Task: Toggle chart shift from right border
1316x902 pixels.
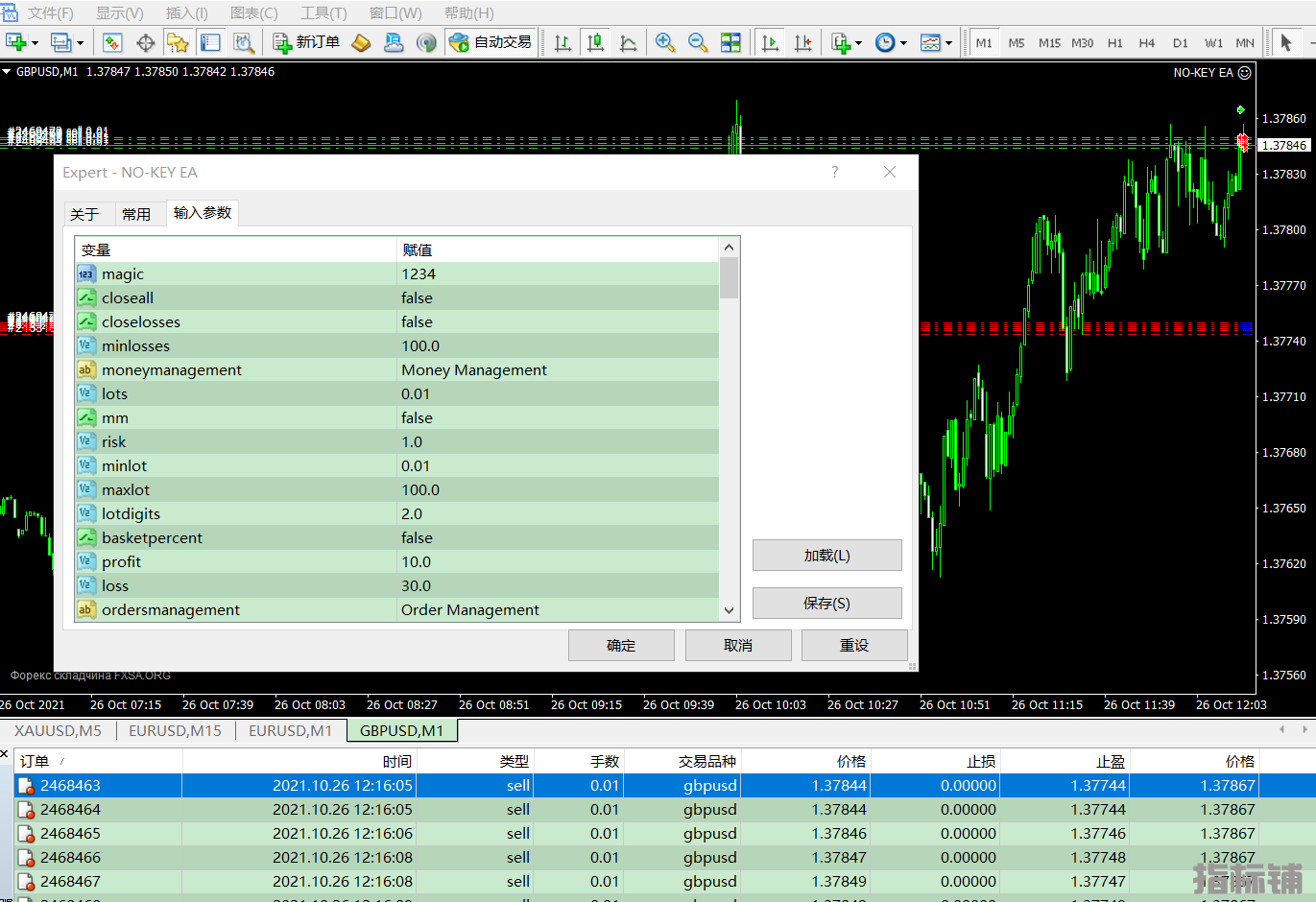Action: (802, 42)
